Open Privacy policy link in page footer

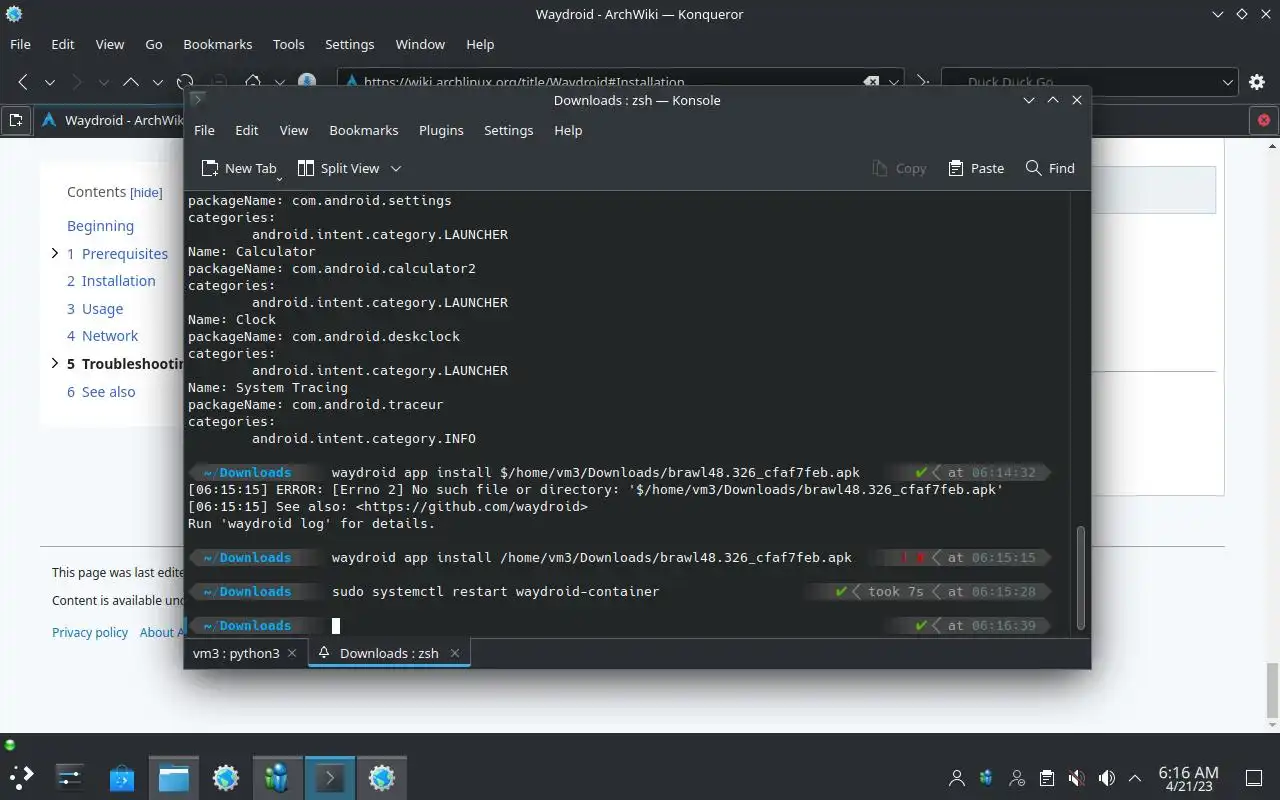[x=90, y=632]
